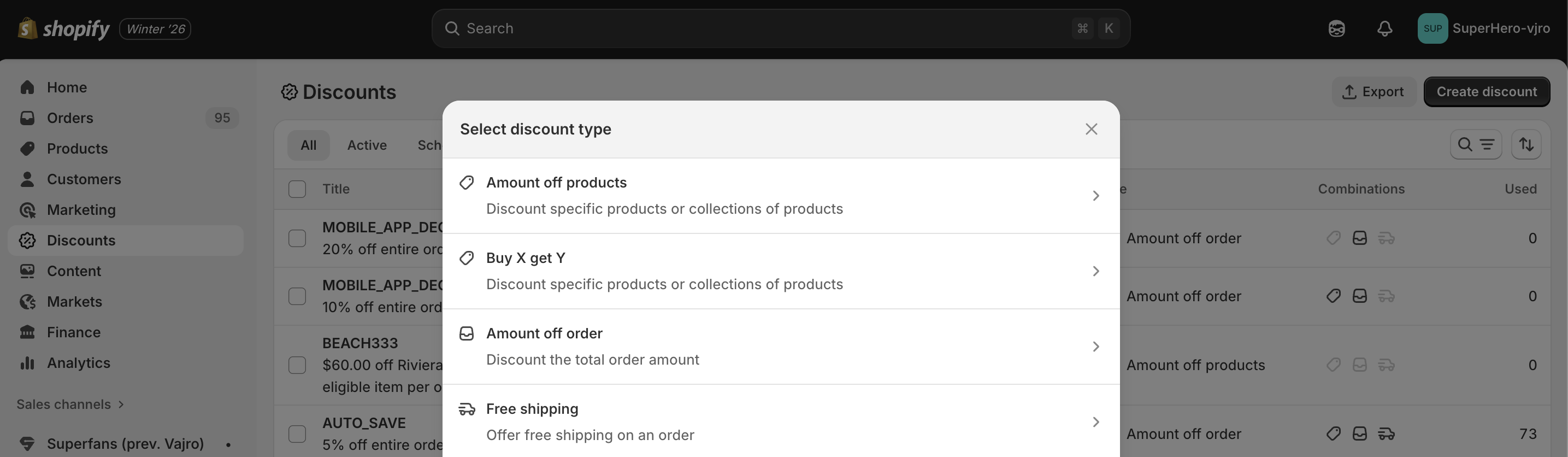This screenshot has width=1568, height=457.
Task: Check the AUTO_SAVE discount row checkbox
Action: click(x=297, y=434)
